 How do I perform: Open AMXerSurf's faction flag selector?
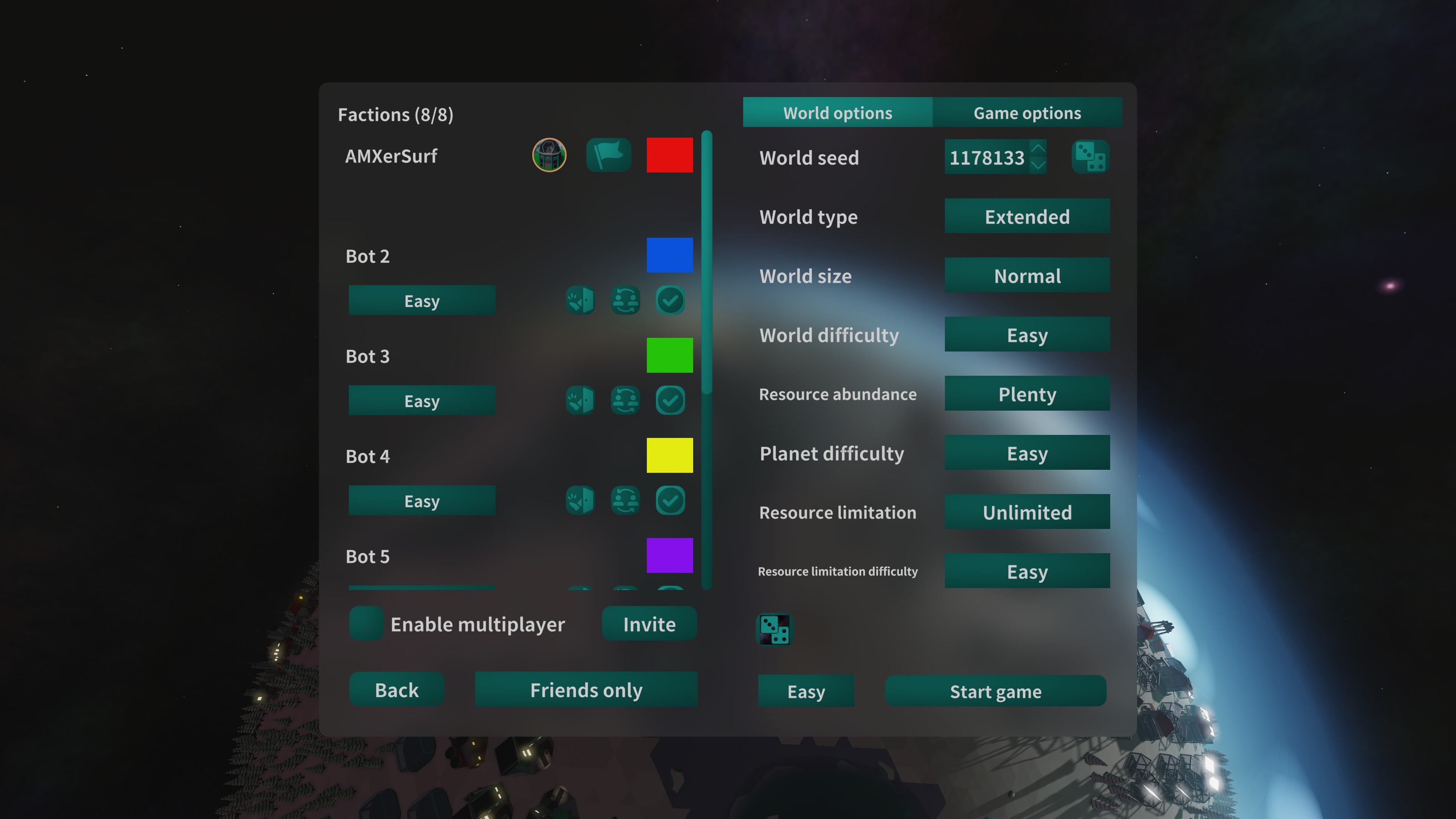tap(608, 155)
